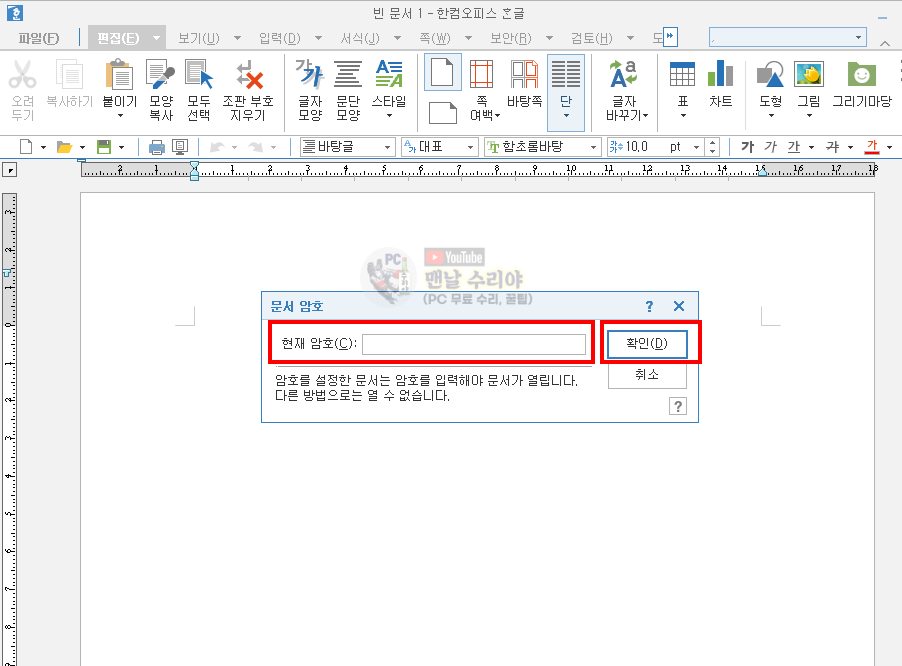Click the New Document icon in toolbar
The height and width of the screenshot is (666, 902).
pos(26,147)
